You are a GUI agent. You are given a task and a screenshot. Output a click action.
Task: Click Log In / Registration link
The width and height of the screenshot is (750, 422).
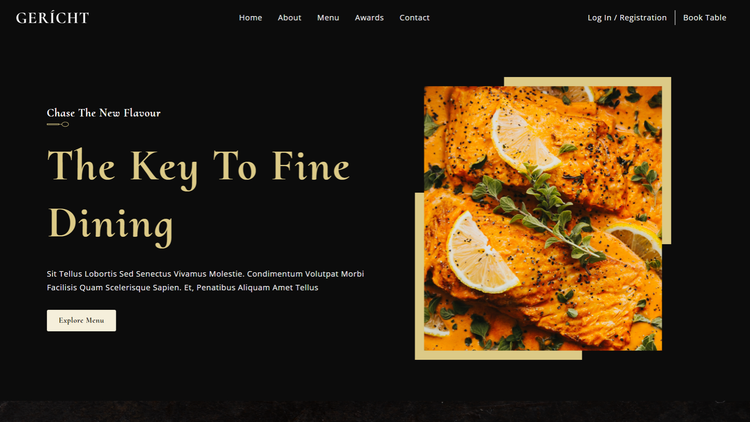coord(627,18)
